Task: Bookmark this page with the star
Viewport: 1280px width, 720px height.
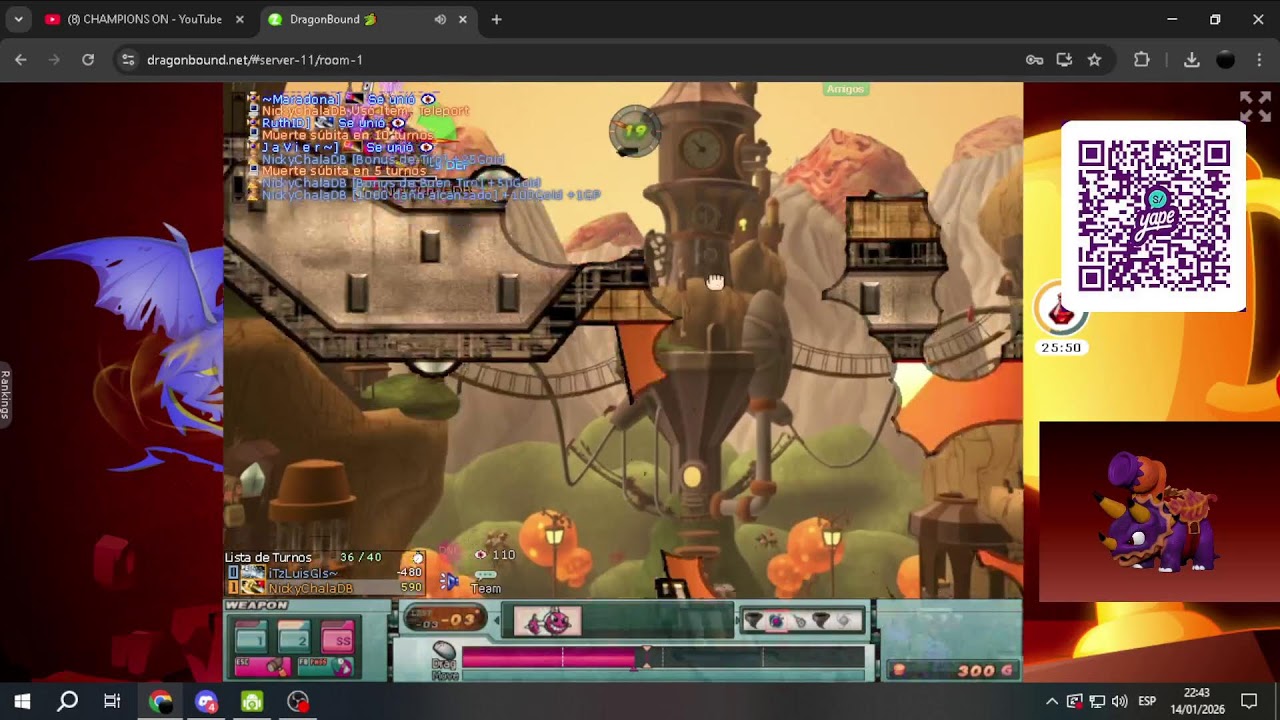Action: 1094,60
